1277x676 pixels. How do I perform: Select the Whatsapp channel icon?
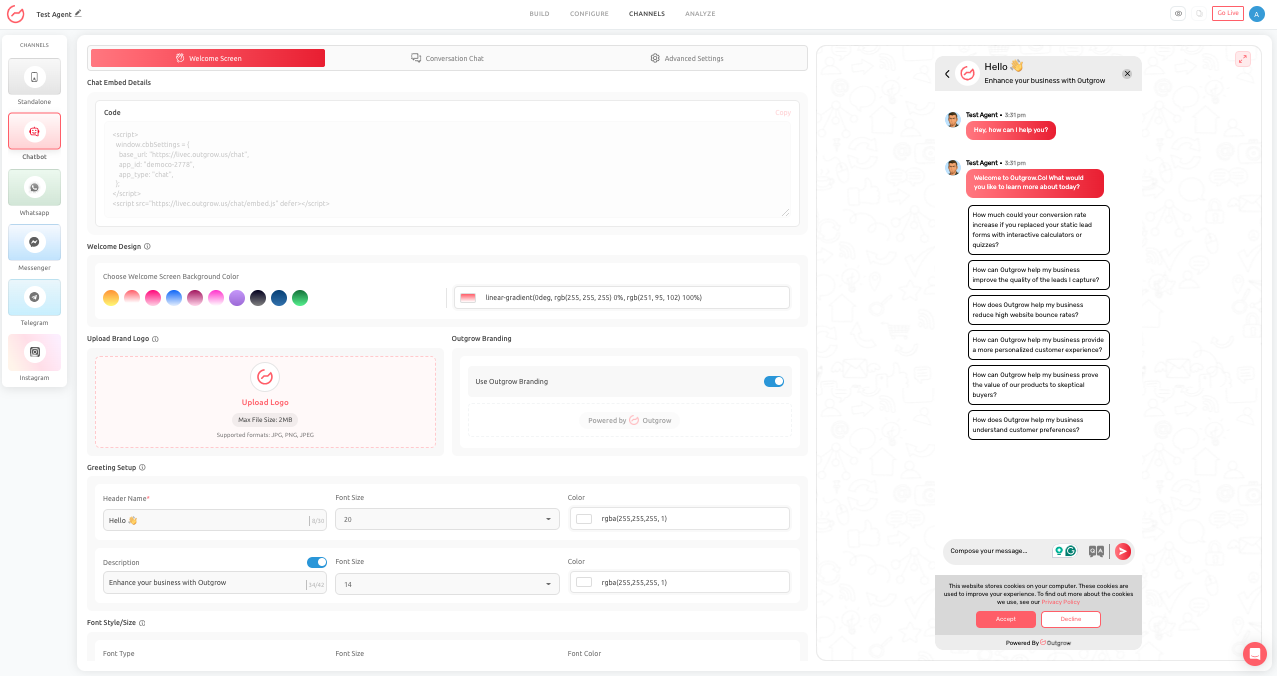[x=34, y=187]
